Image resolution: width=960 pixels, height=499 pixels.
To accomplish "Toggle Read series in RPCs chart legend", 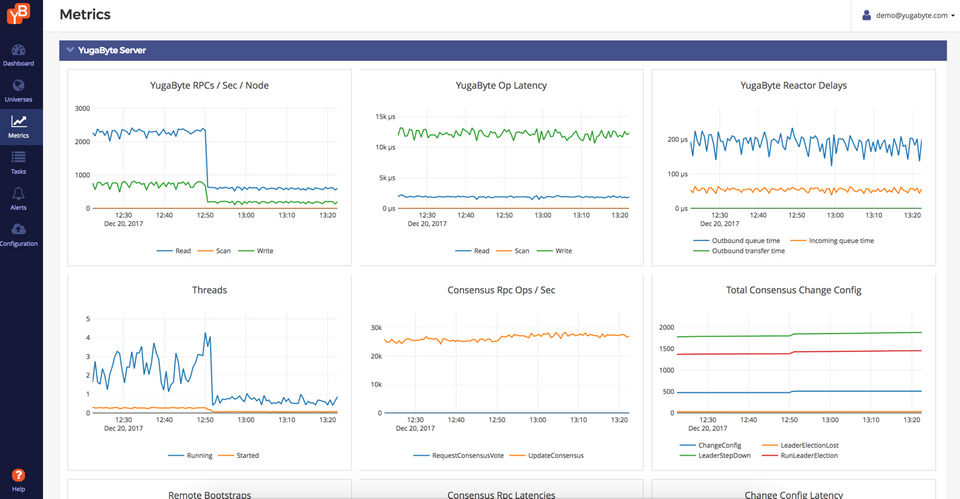I will pos(174,251).
